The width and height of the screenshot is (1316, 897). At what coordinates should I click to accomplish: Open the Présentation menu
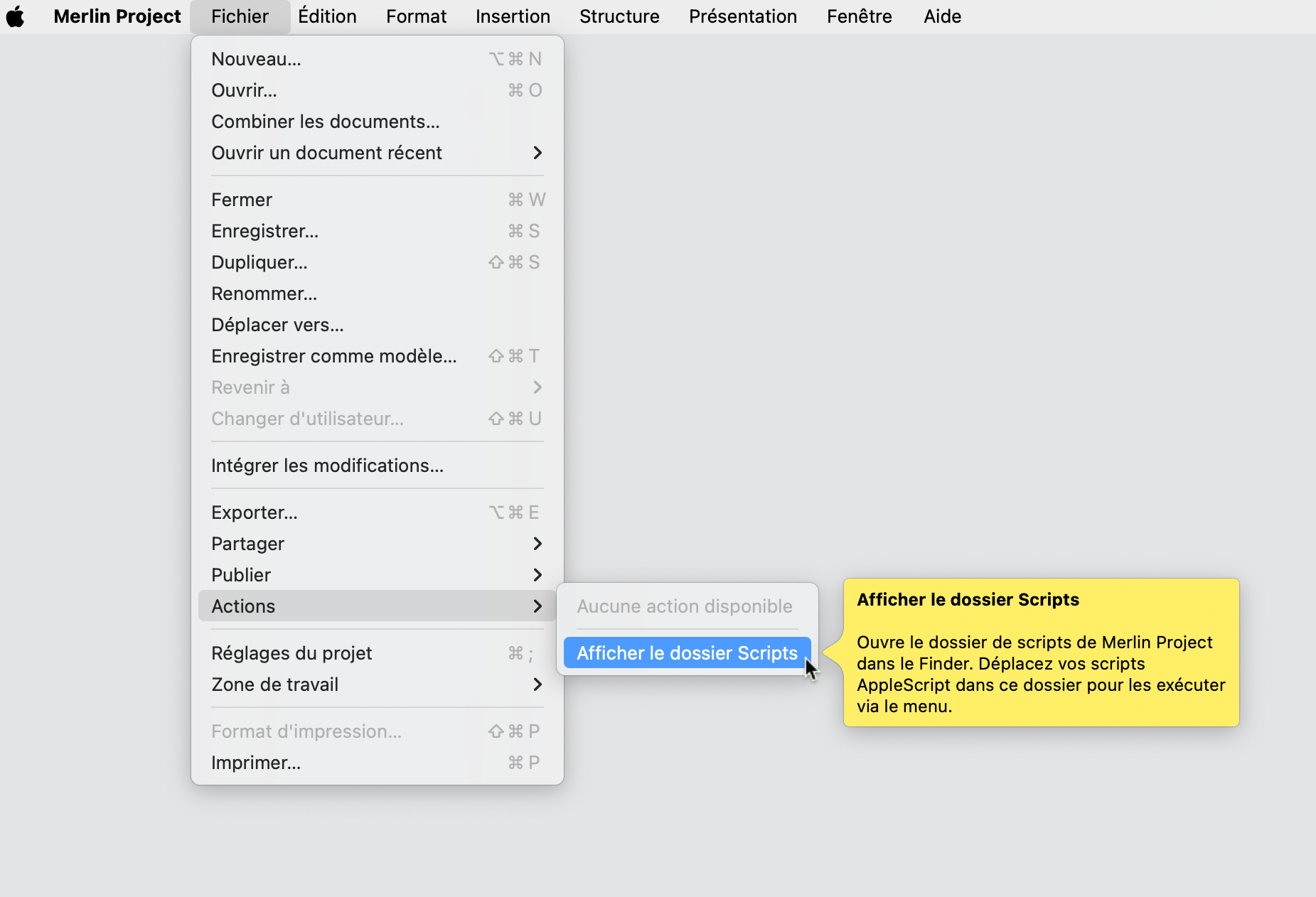(743, 16)
